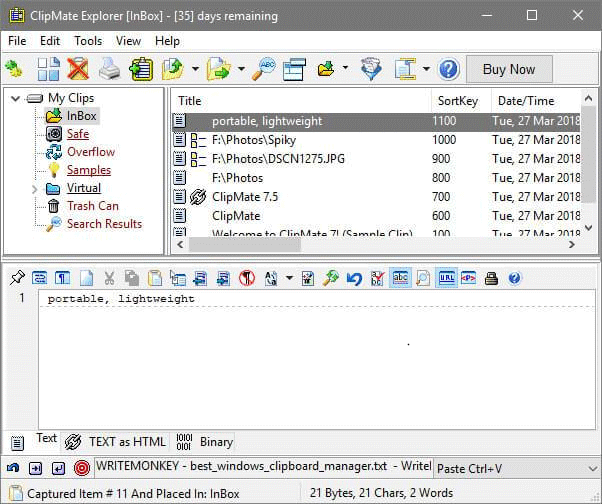Viewport: 602px width, 504px height.
Task: Click the scissors cut icon in editor toolbar
Action: (108, 278)
